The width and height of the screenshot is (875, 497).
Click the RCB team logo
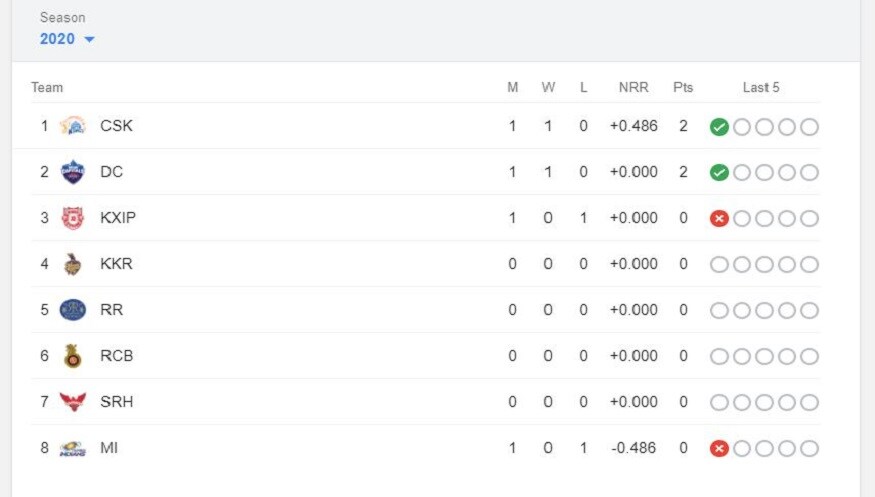(73, 356)
